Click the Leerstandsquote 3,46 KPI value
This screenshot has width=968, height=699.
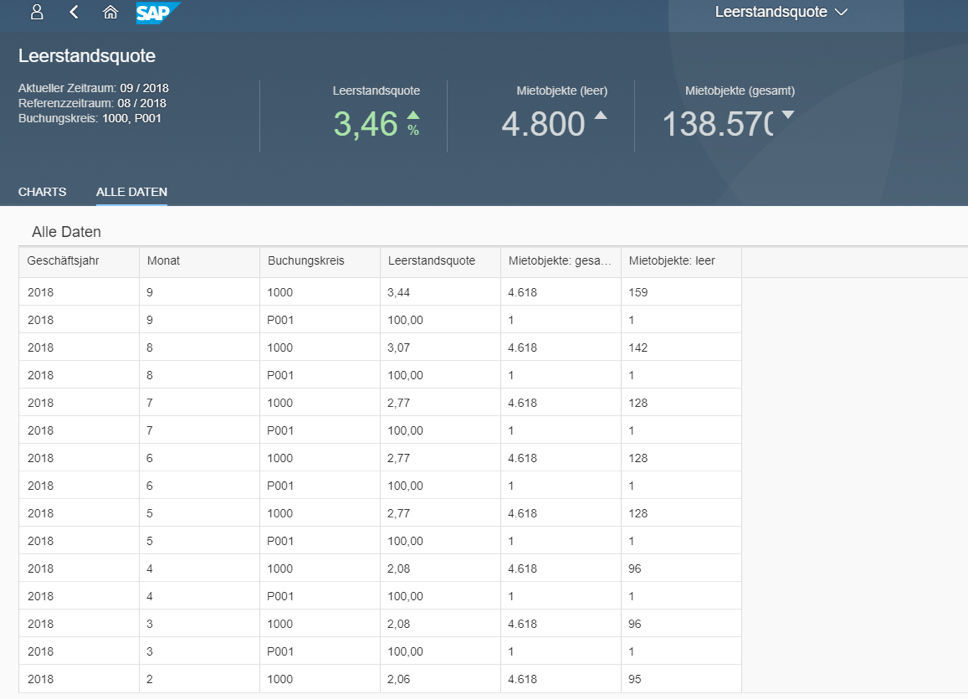(365, 124)
